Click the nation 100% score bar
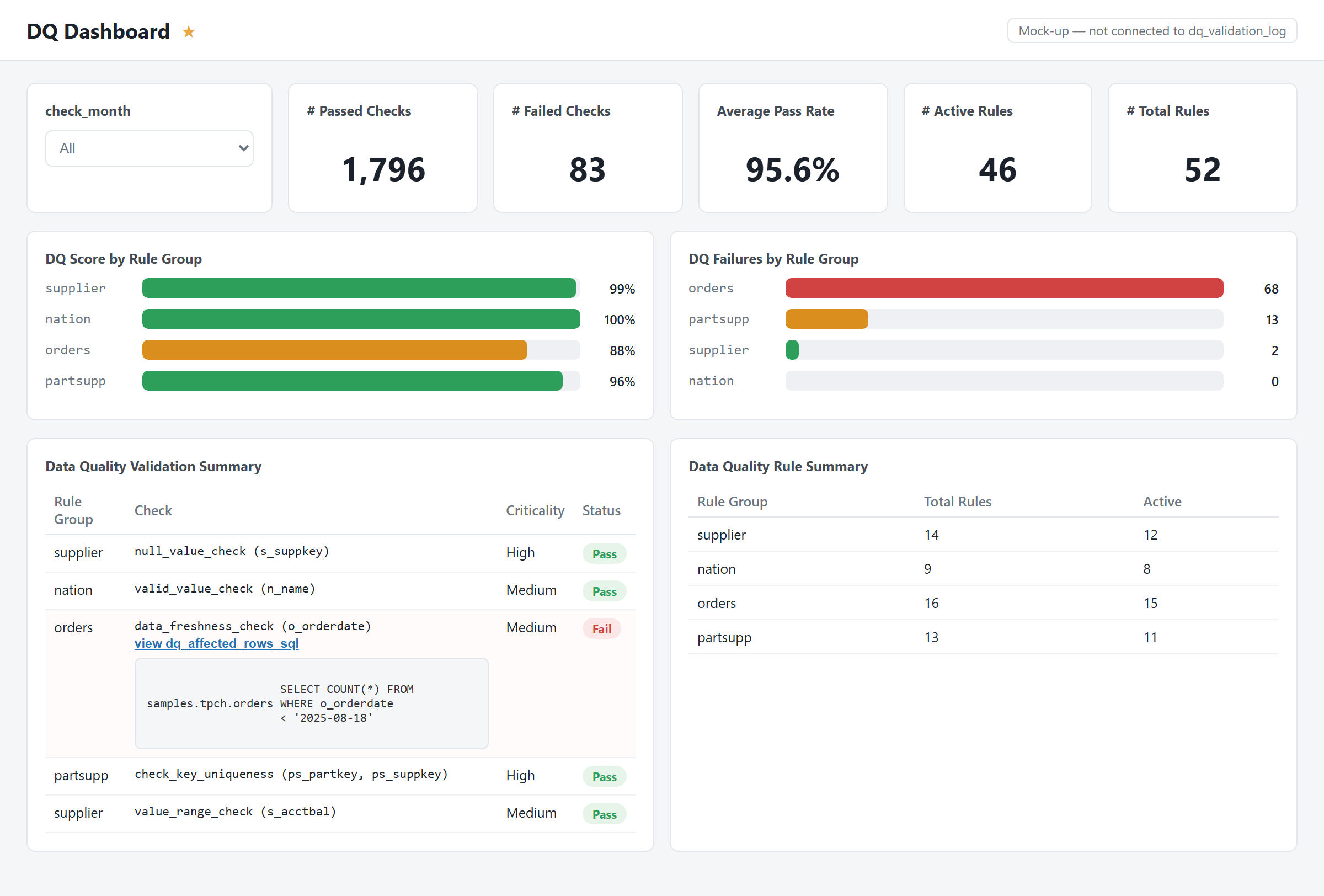This screenshot has width=1324, height=896. tap(361, 319)
